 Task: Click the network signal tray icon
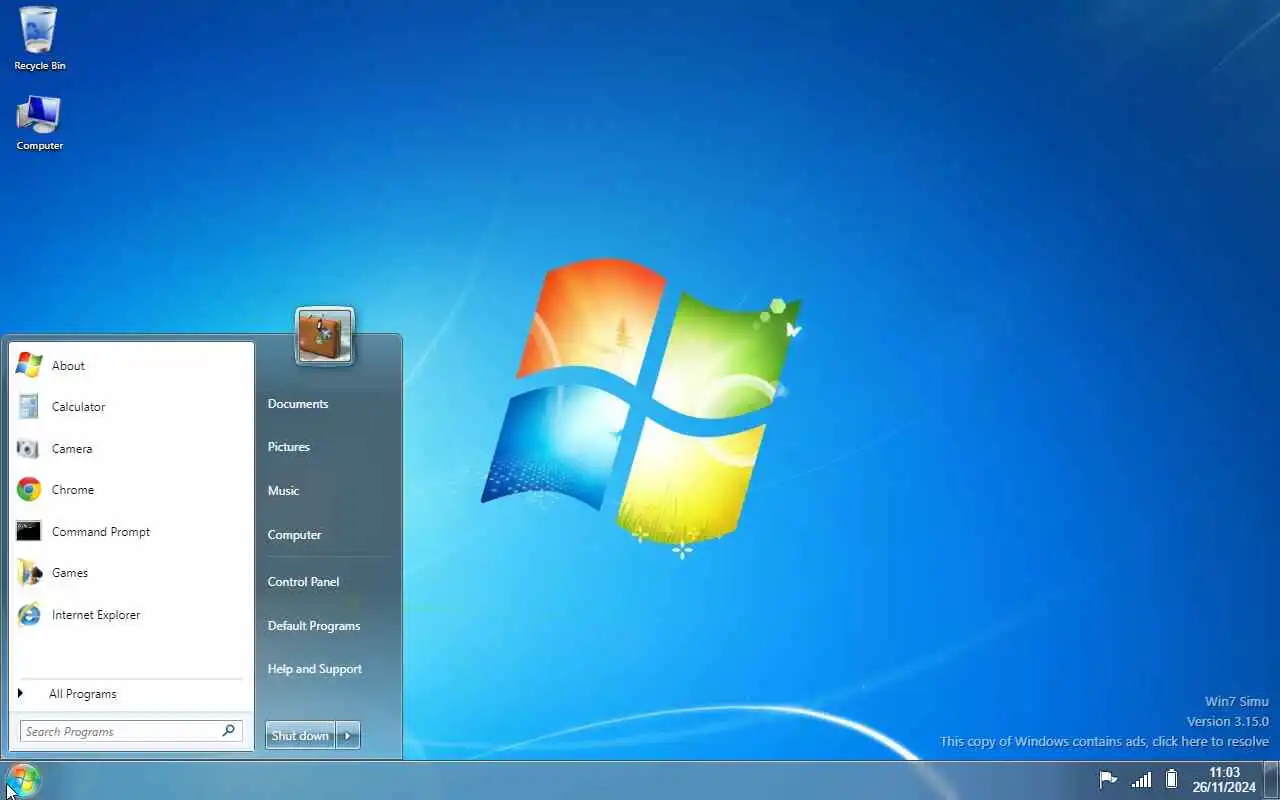[1141, 780]
